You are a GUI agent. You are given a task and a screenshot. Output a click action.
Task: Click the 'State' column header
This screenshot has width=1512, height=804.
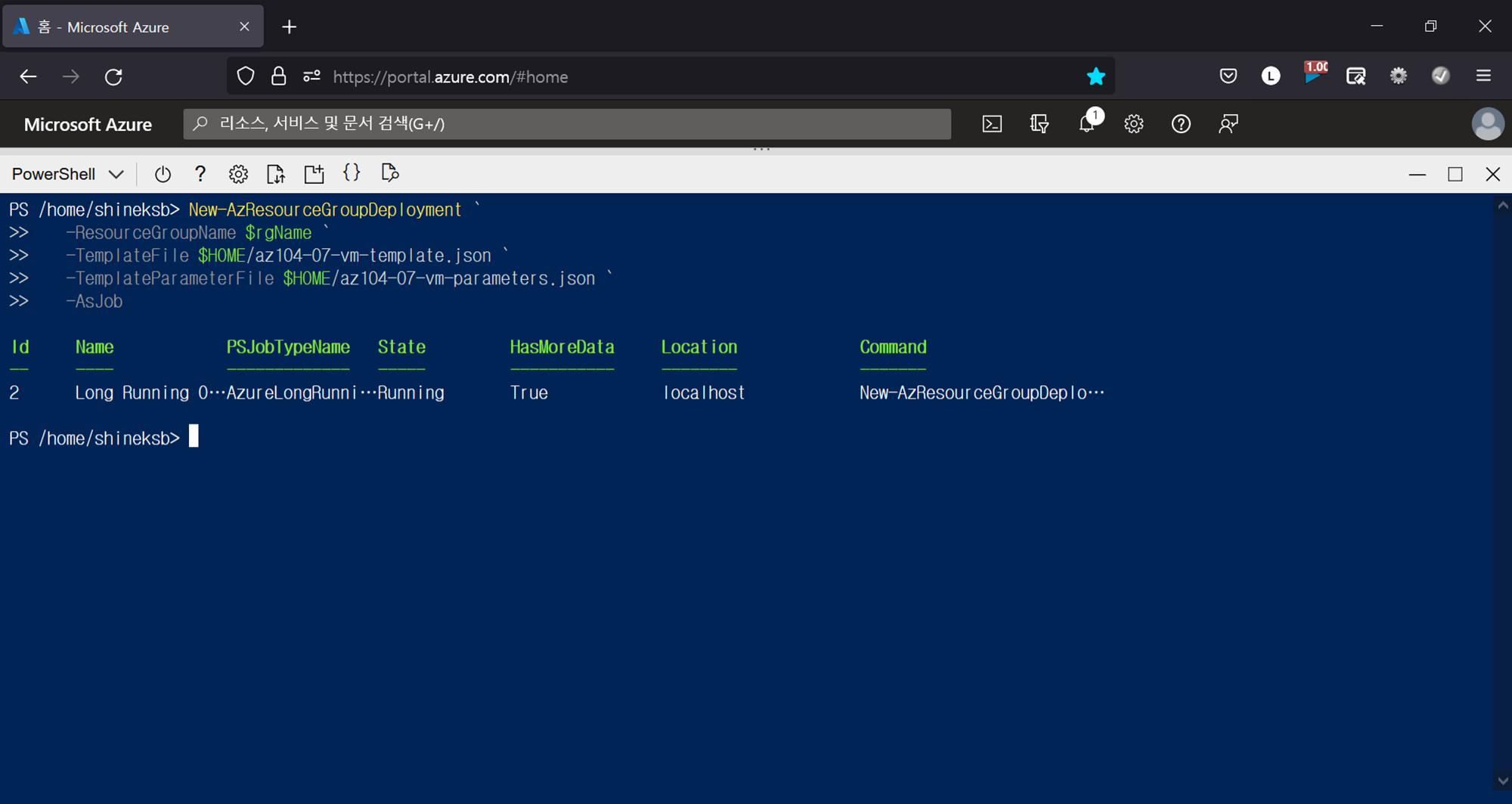point(401,347)
